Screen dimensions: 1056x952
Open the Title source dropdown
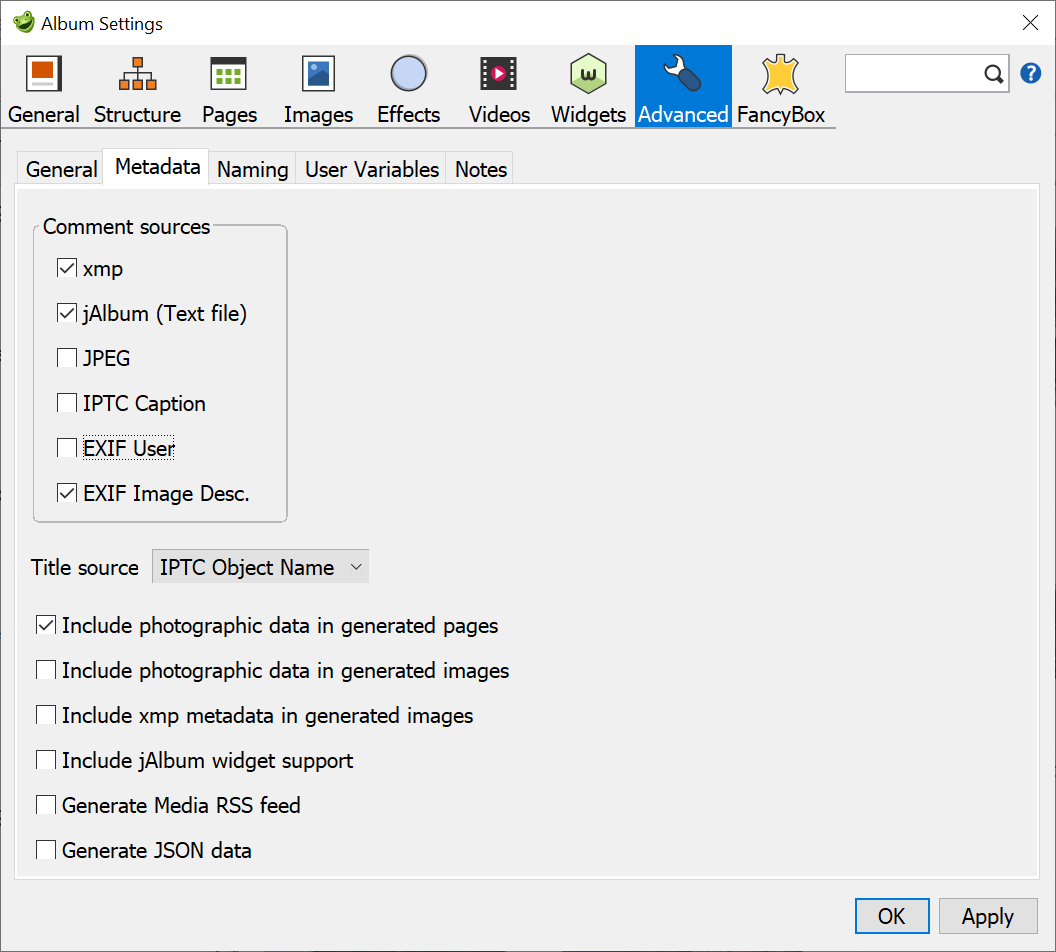259,566
